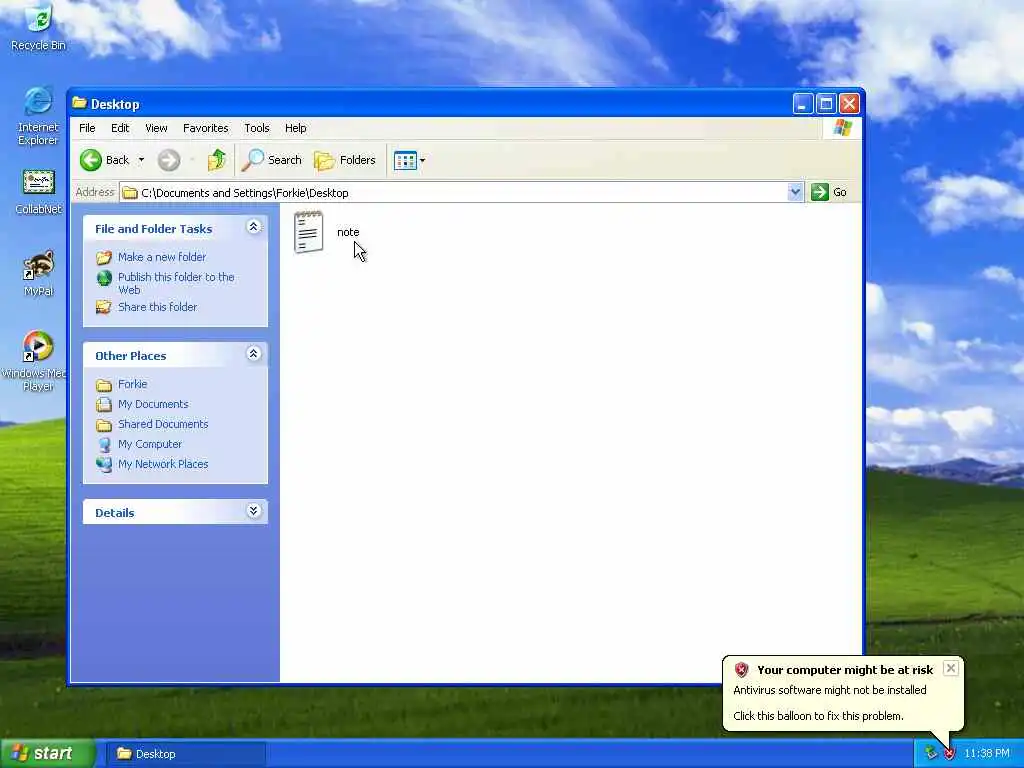Click the Windows flag logo in menu bar
Viewport: 1024px width, 768px height.
pyautogui.click(x=842, y=127)
